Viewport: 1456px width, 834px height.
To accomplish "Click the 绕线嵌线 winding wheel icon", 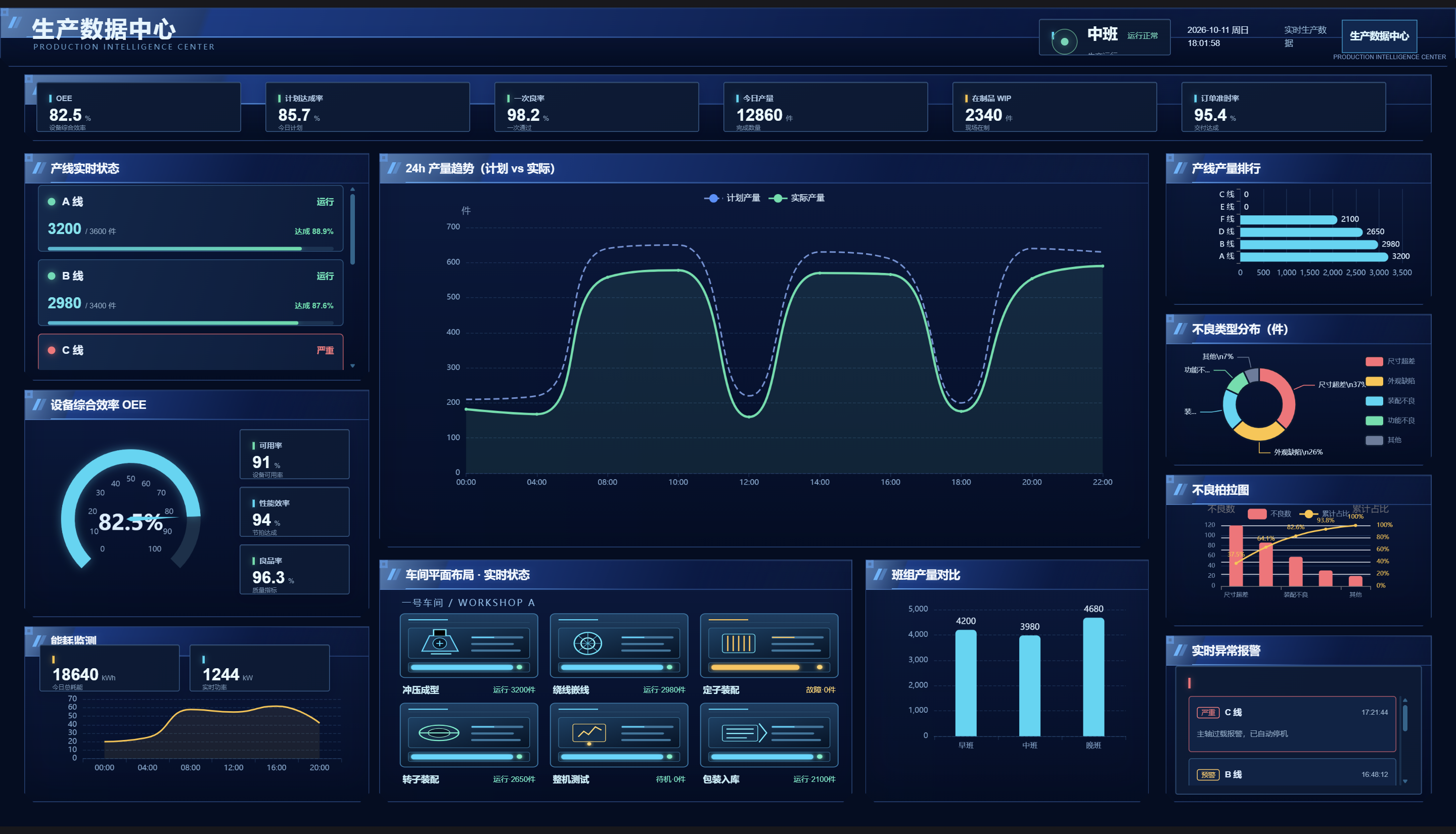I will [587, 642].
